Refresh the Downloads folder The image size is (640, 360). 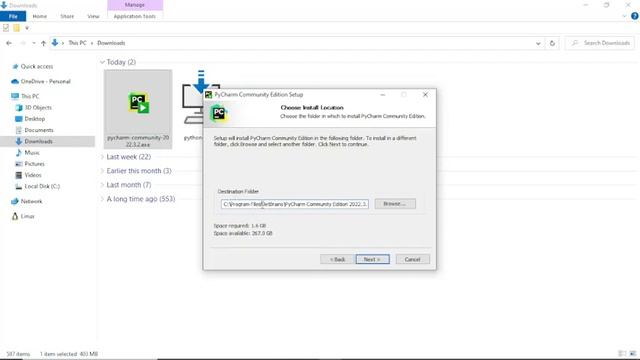point(552,43)
